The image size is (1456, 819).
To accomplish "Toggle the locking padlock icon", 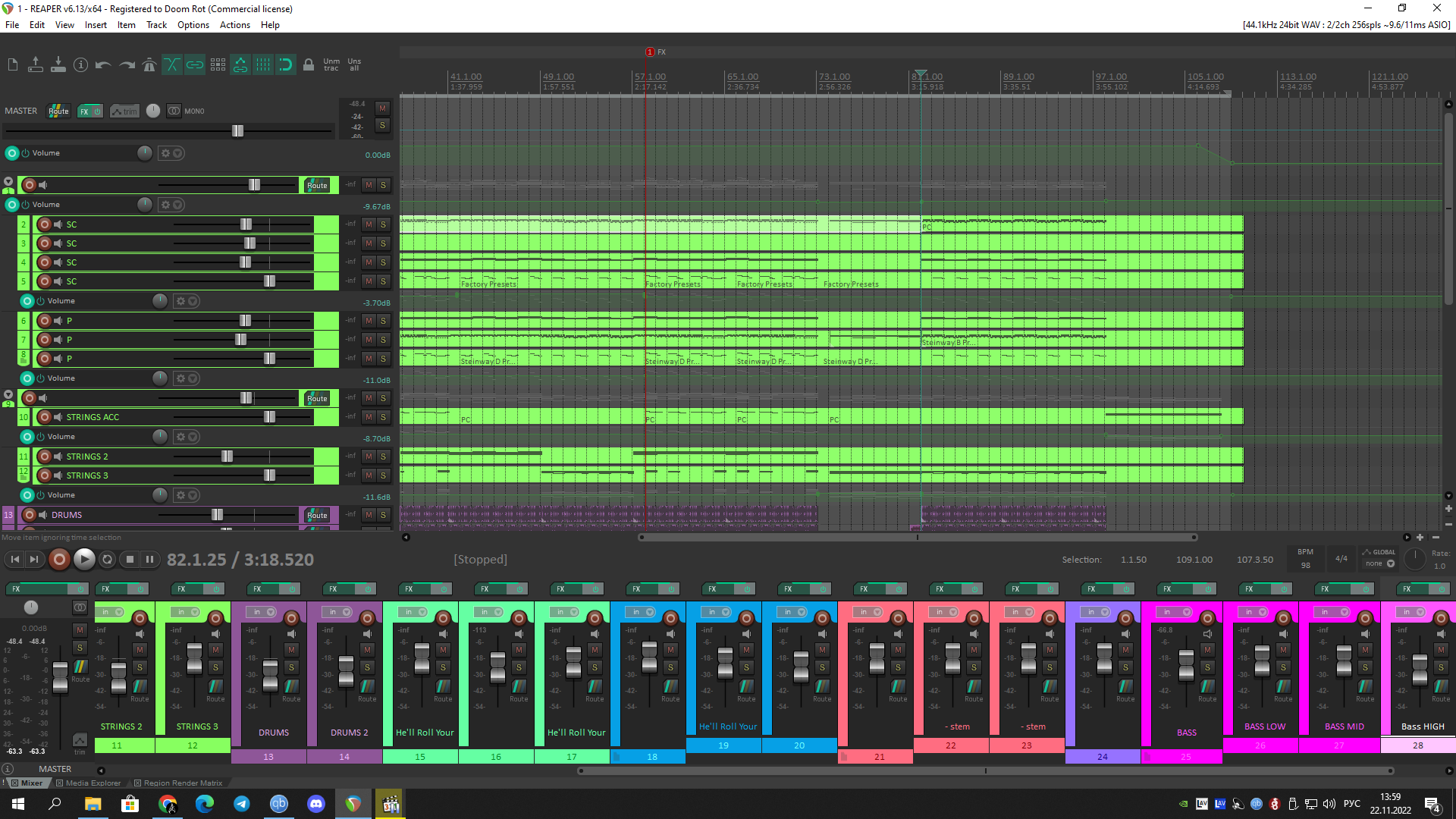I will tap(309, 65).
